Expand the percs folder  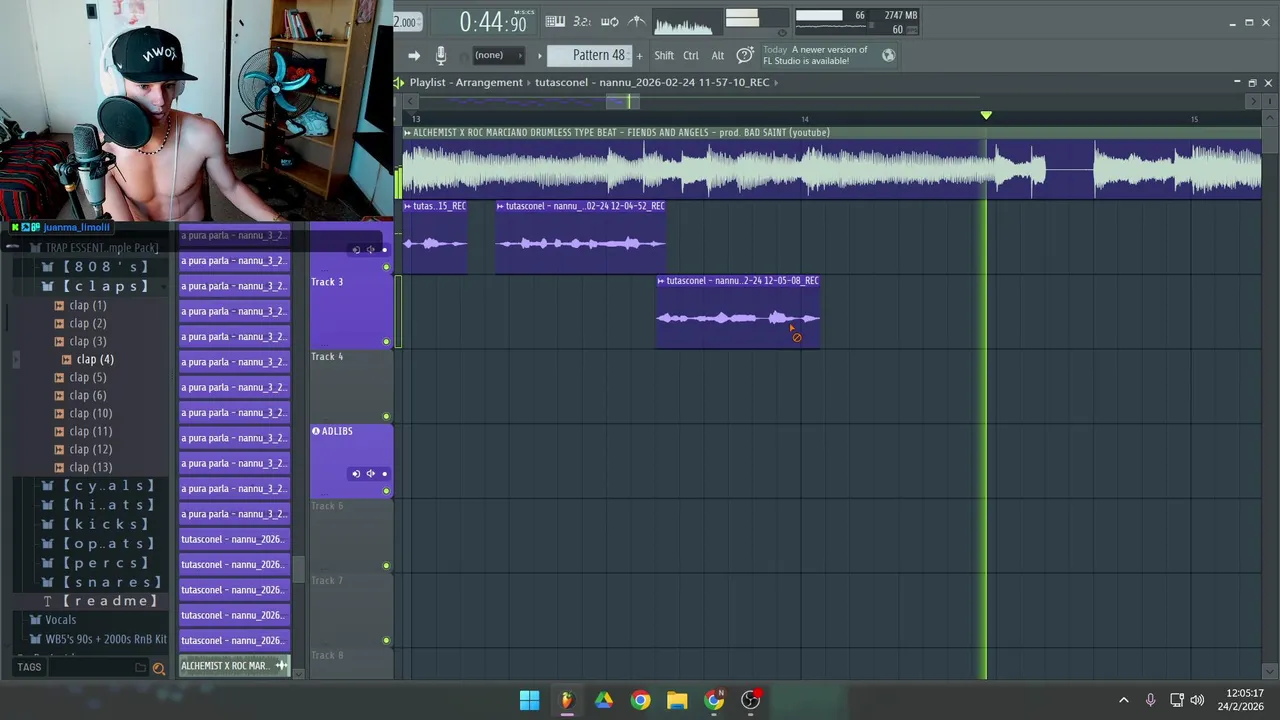click(x=95, y=563)
